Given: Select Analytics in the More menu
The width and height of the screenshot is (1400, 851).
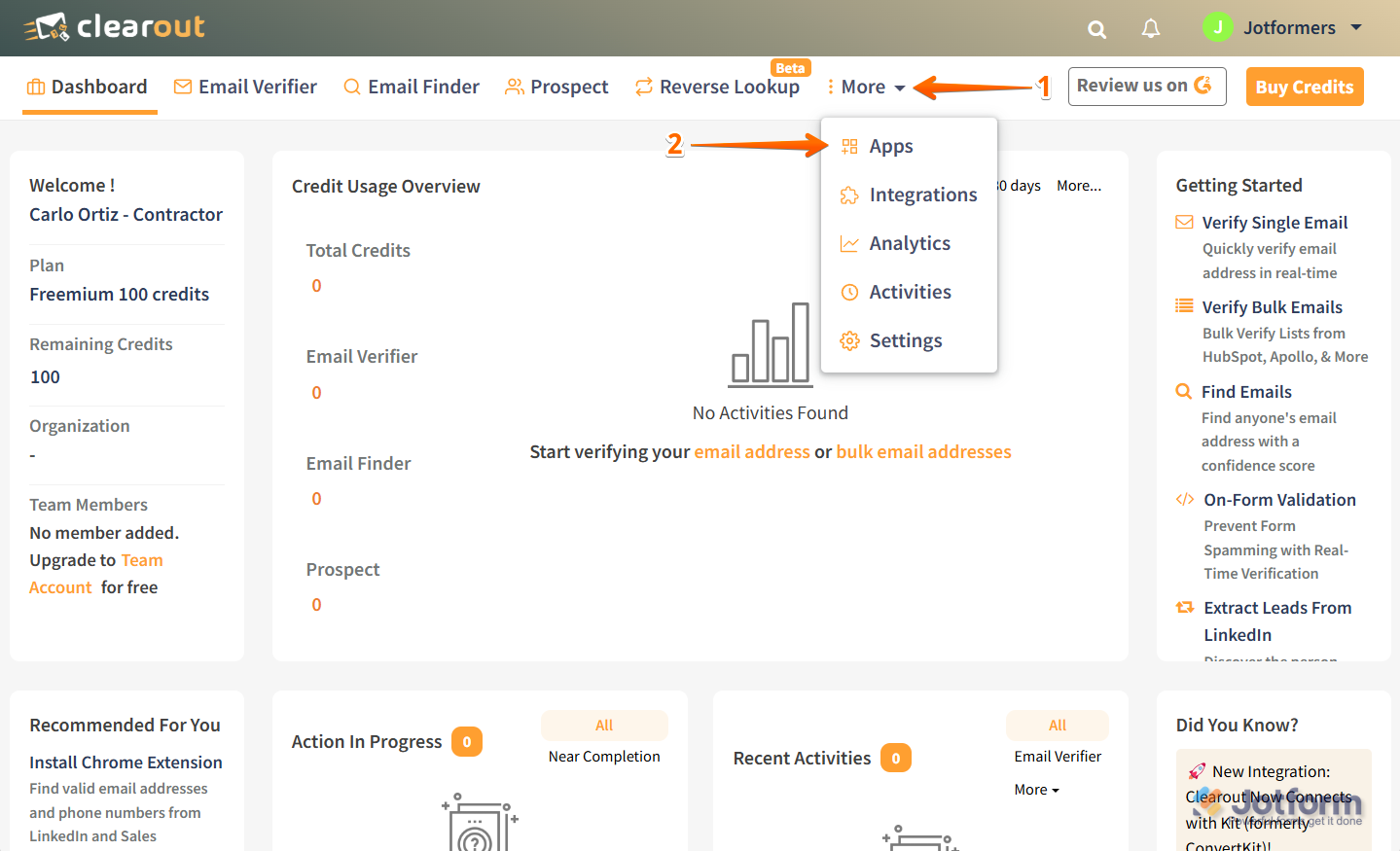Looking at the screenshot, I should tap(909, 243).
